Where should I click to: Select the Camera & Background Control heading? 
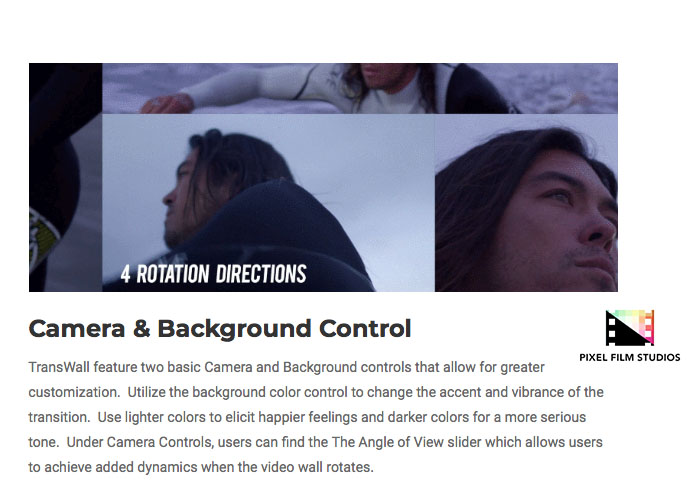[x=220, y=329]
